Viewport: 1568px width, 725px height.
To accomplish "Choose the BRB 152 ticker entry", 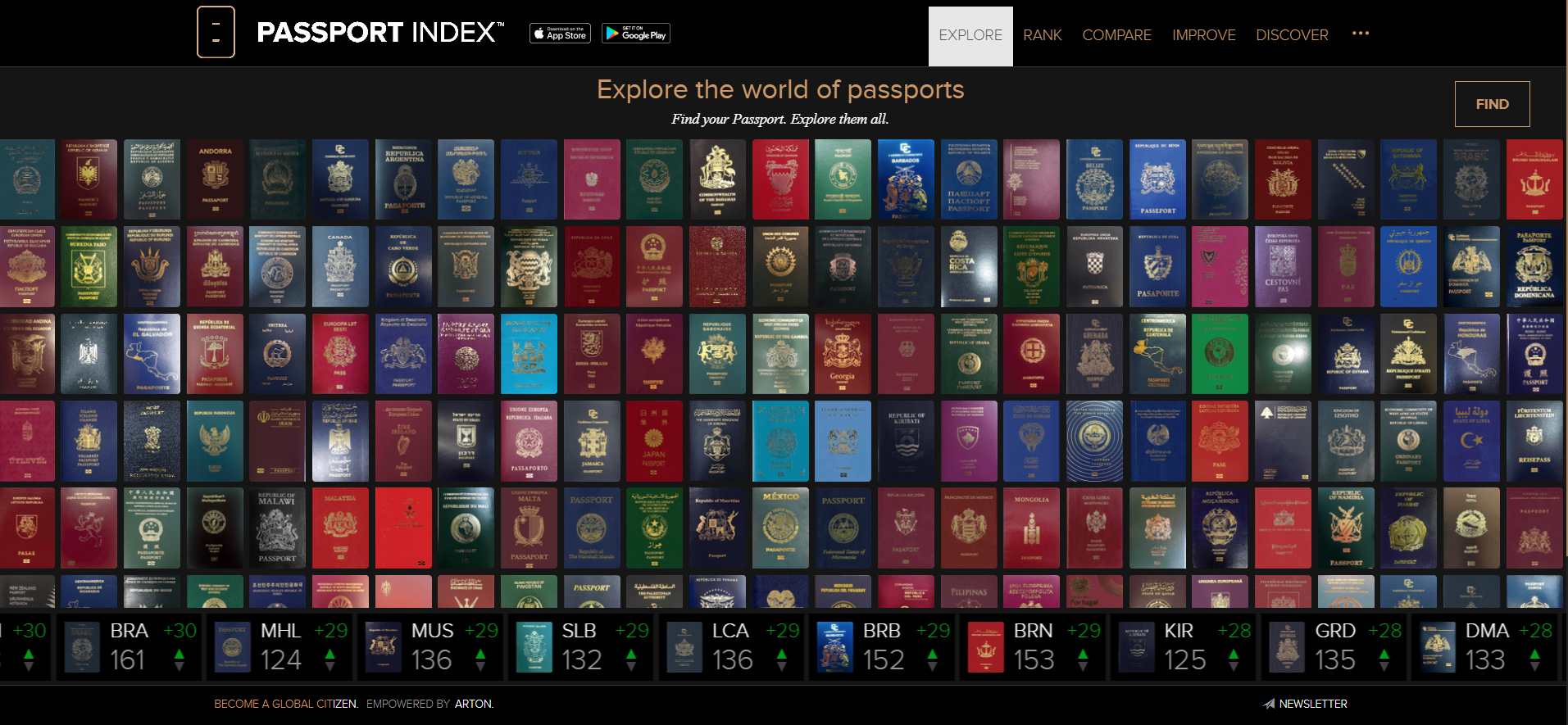I will pyautogui.click(x=882, y=646).
